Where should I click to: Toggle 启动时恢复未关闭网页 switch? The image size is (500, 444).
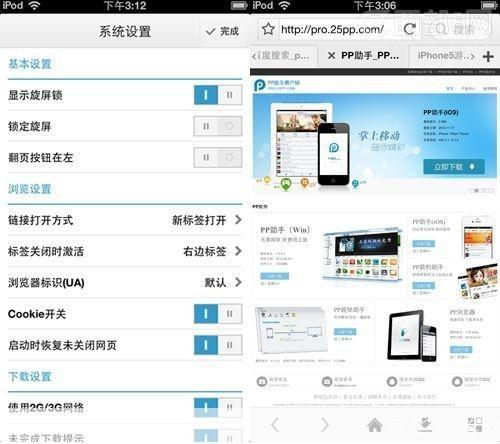pos(218,345)
